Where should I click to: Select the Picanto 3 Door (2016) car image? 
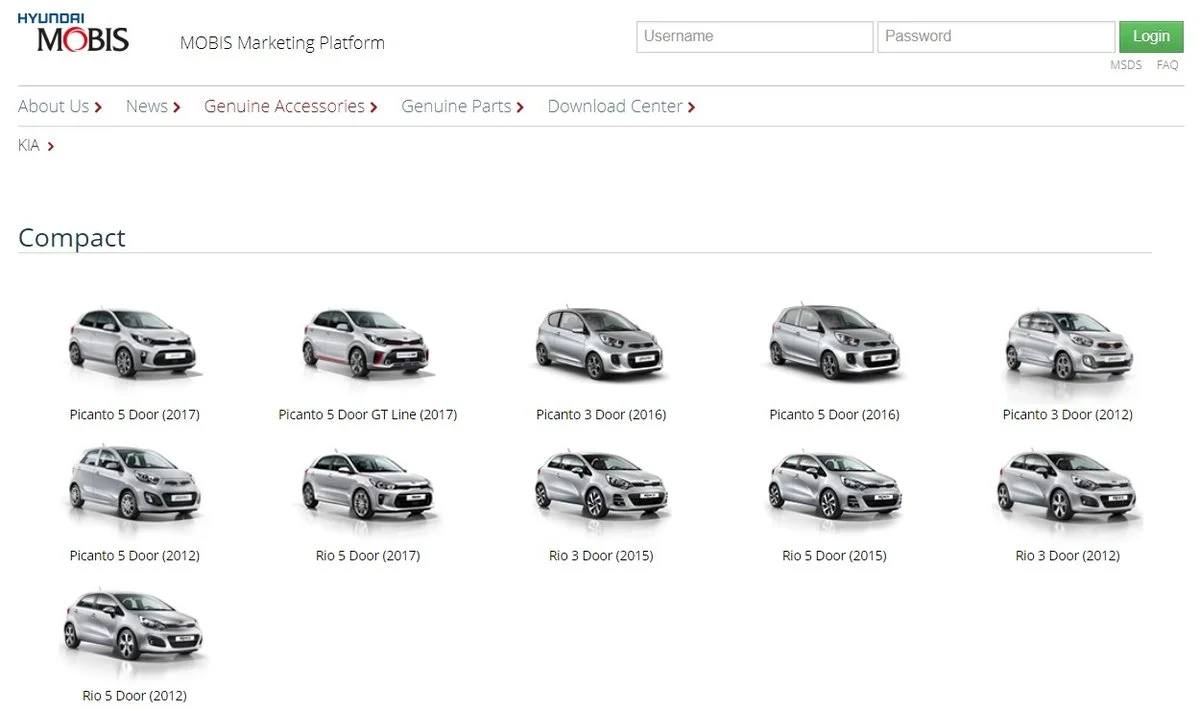[x=601, y=342]
